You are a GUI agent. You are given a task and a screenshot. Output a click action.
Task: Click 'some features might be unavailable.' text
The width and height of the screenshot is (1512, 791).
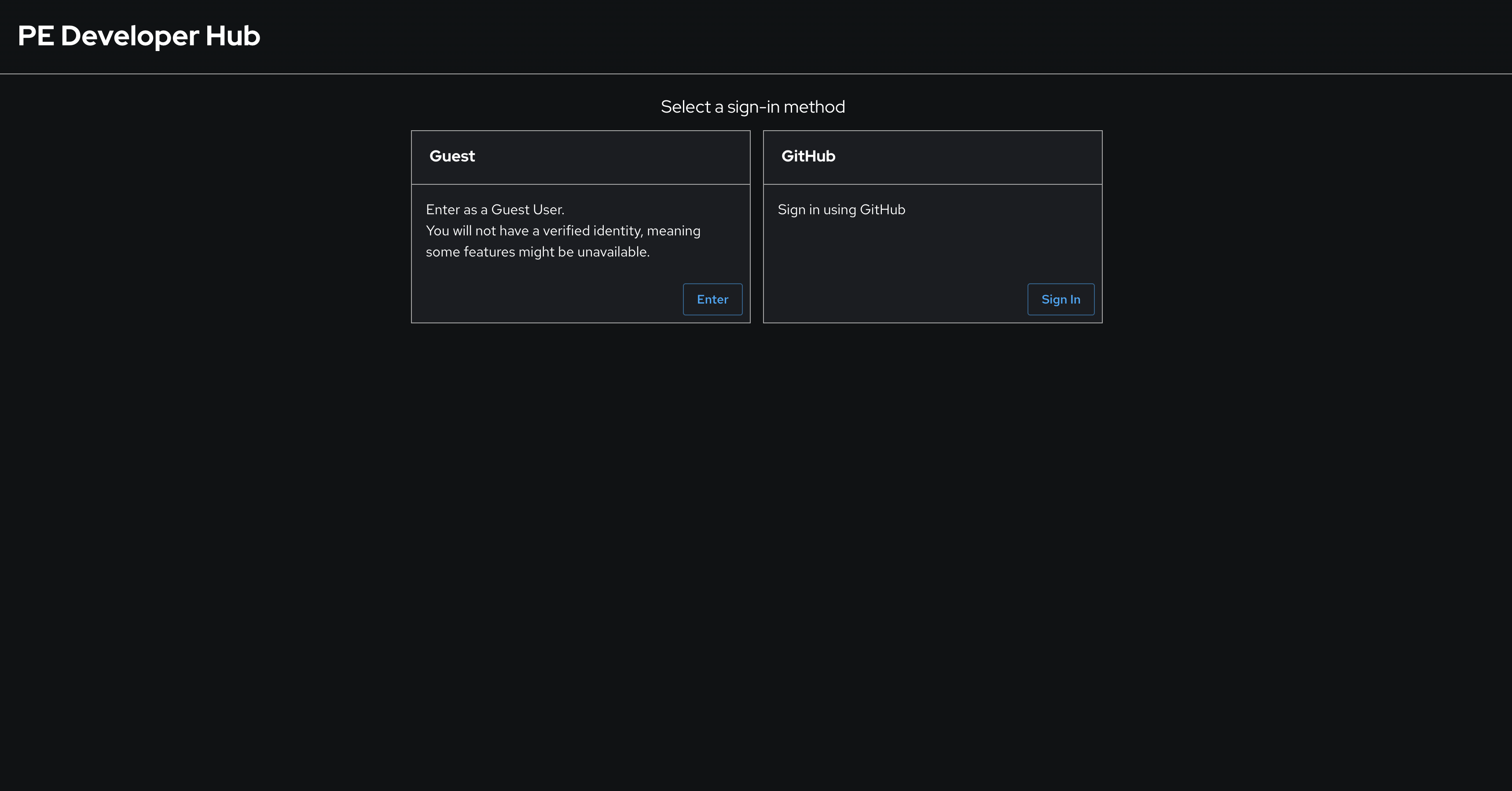538,252
